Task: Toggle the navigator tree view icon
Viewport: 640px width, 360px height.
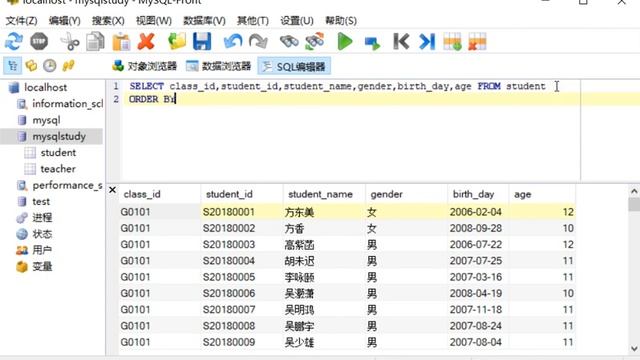Action: pos(13,66)
